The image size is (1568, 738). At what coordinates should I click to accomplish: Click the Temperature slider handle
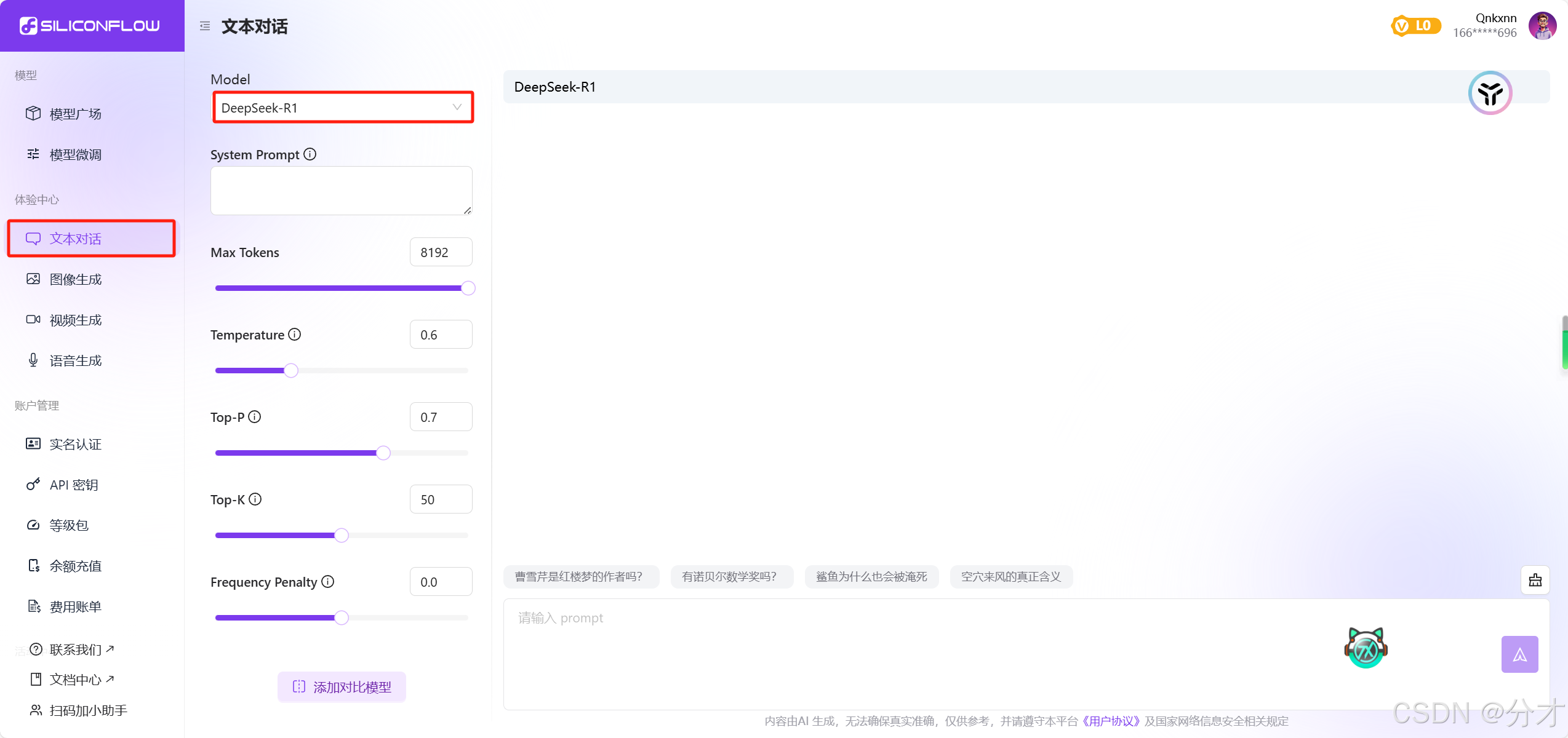291,370
